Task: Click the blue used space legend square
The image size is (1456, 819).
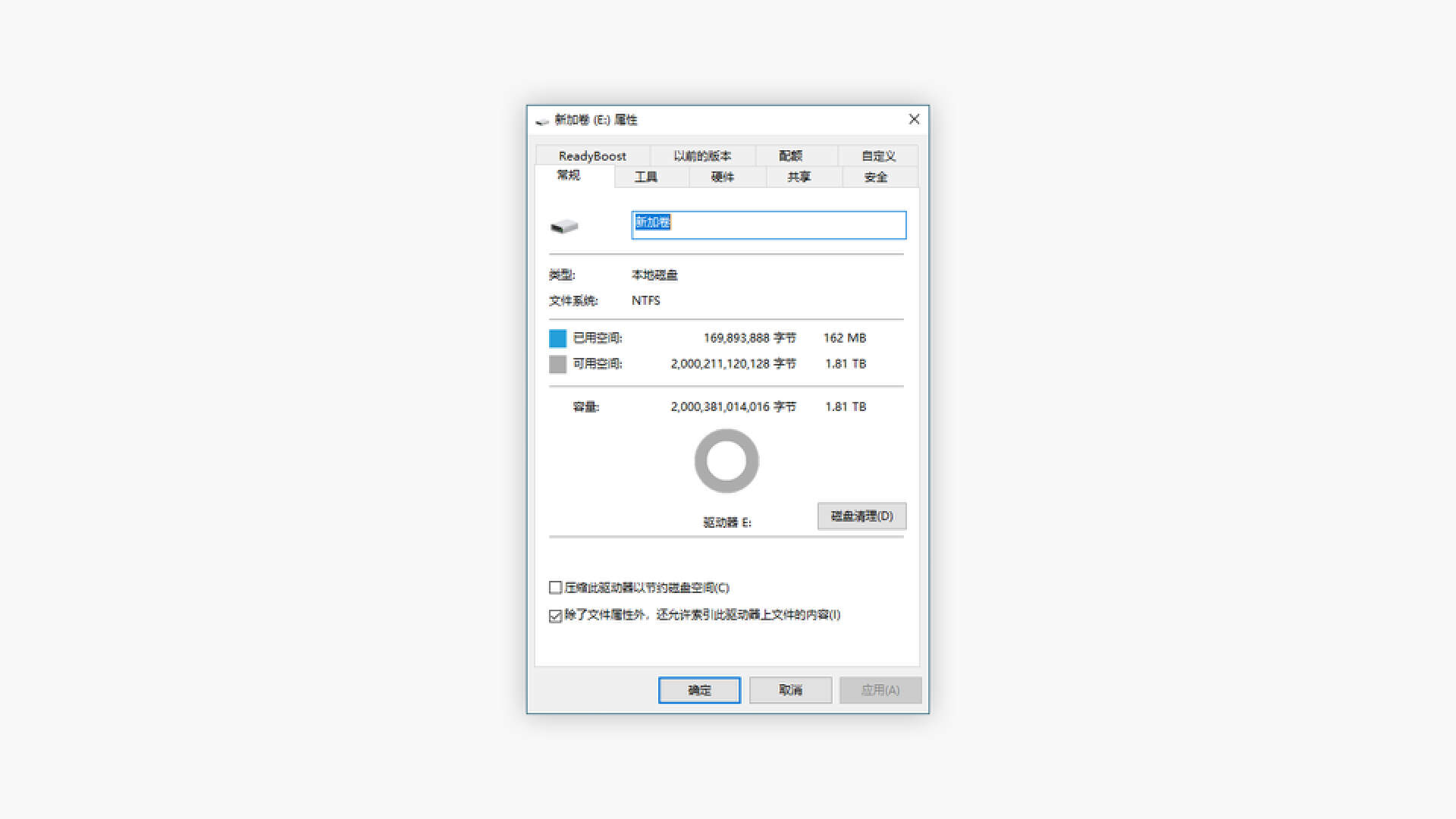Action: pyautogui.click(x=557, y=338)
